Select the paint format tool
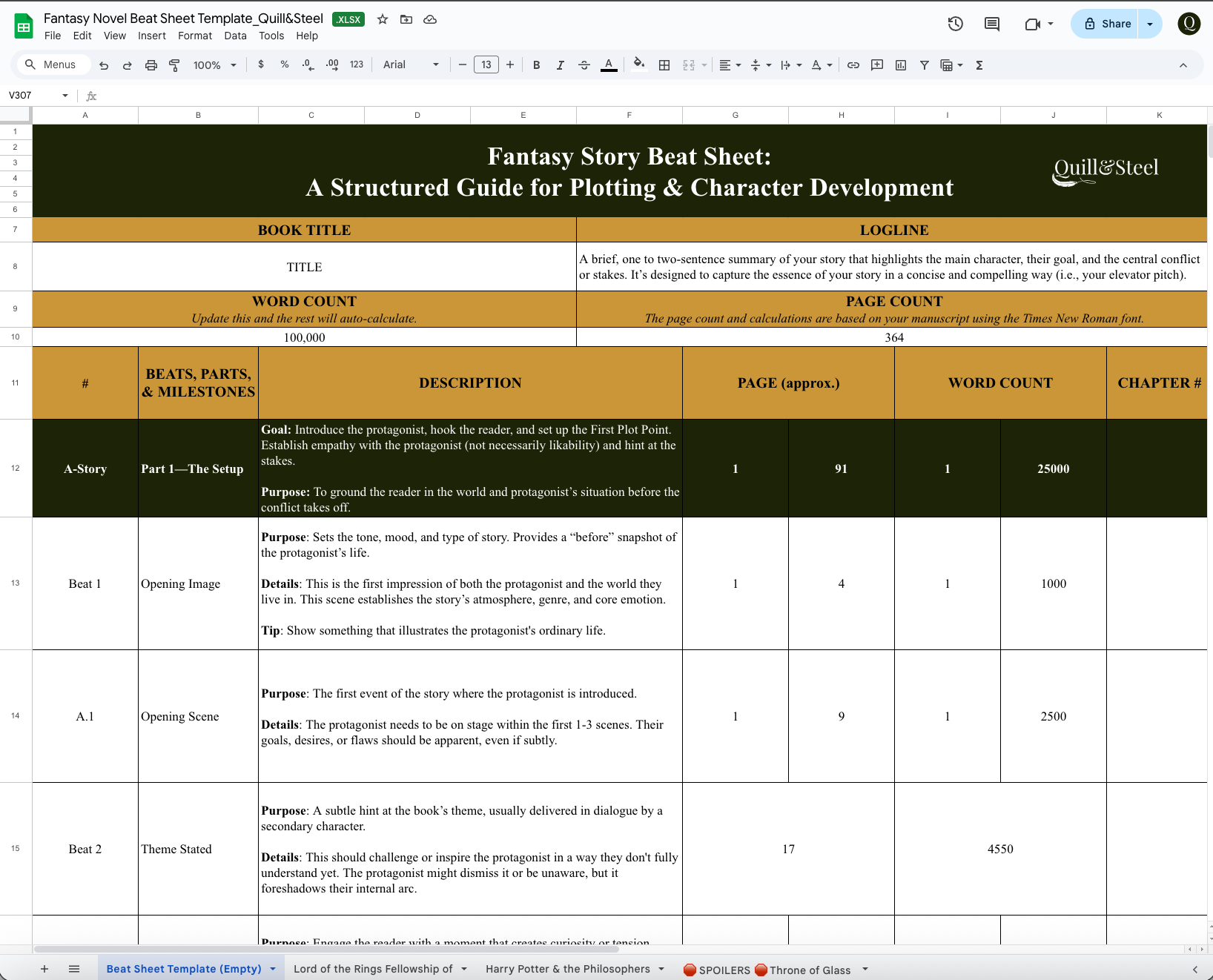Viewport: 1213px width, 980px height. [x=174, y=65]
